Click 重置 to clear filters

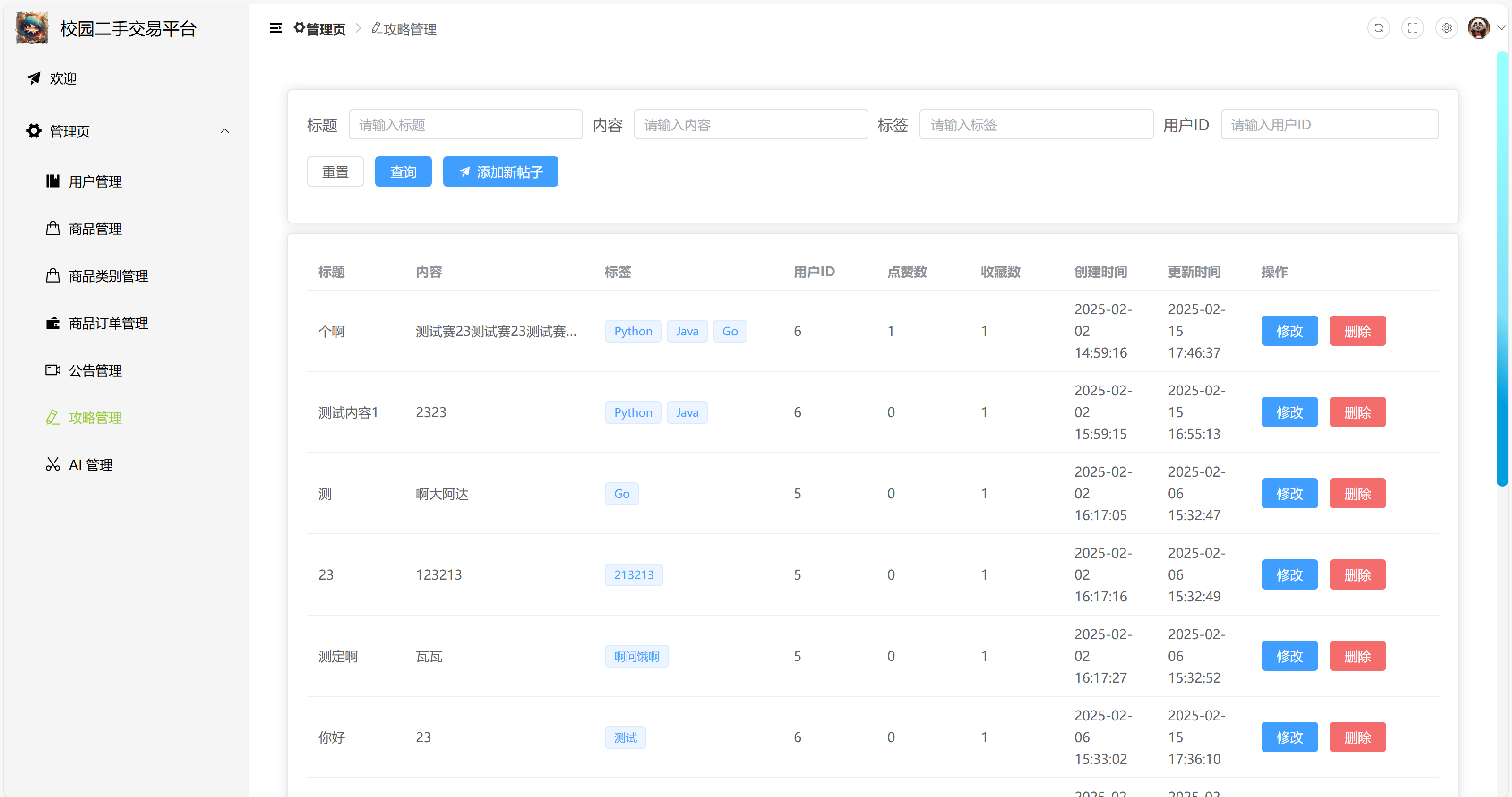click(335, 172)
